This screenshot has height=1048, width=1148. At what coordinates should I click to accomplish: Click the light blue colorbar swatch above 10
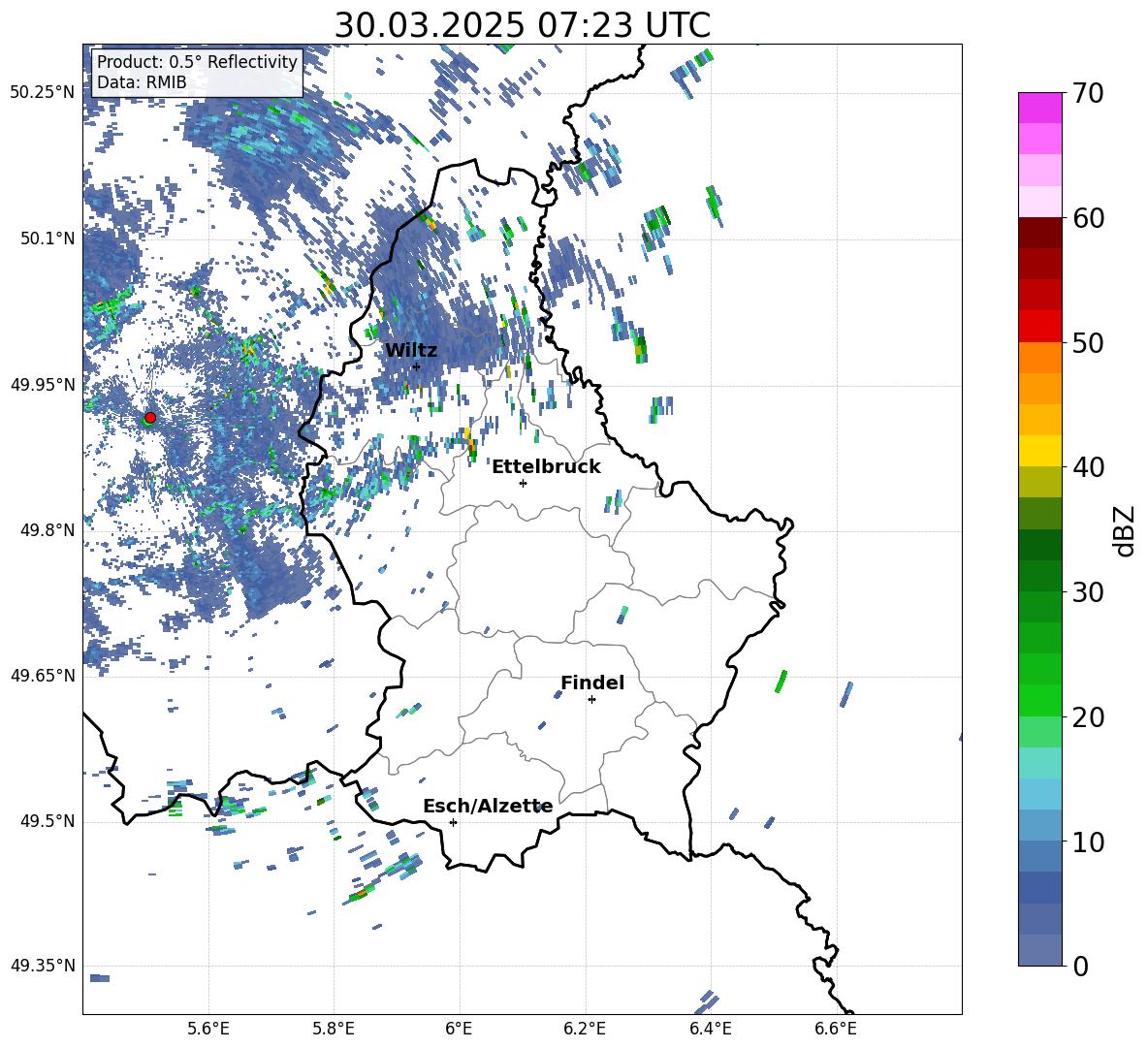tap(1039, 826)
